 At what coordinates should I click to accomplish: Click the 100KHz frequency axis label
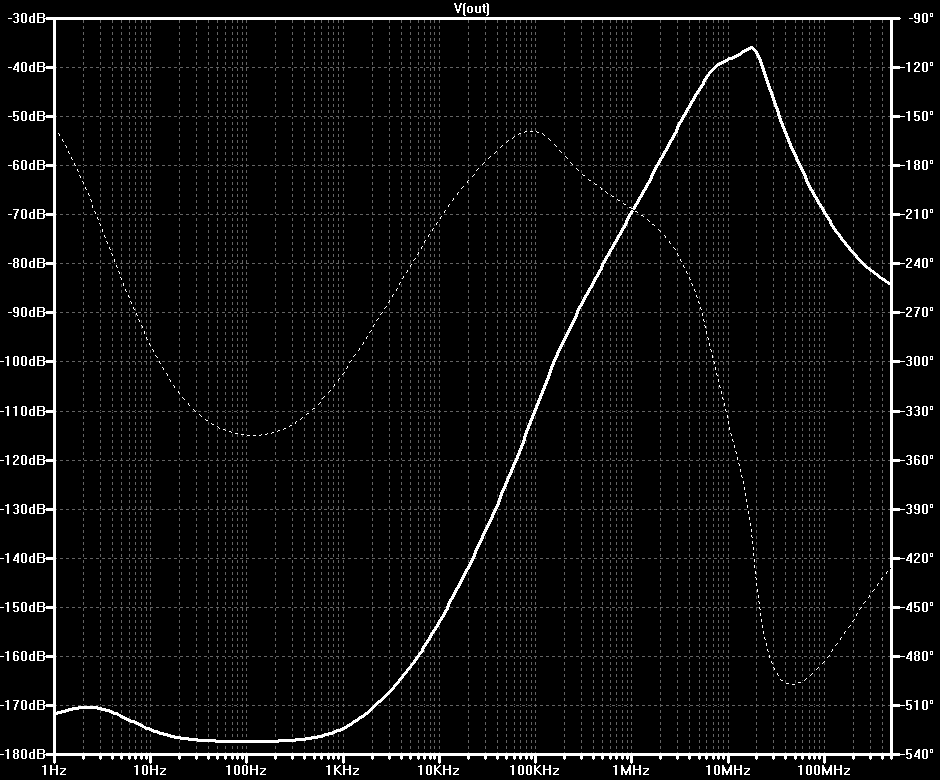[535, 770]
